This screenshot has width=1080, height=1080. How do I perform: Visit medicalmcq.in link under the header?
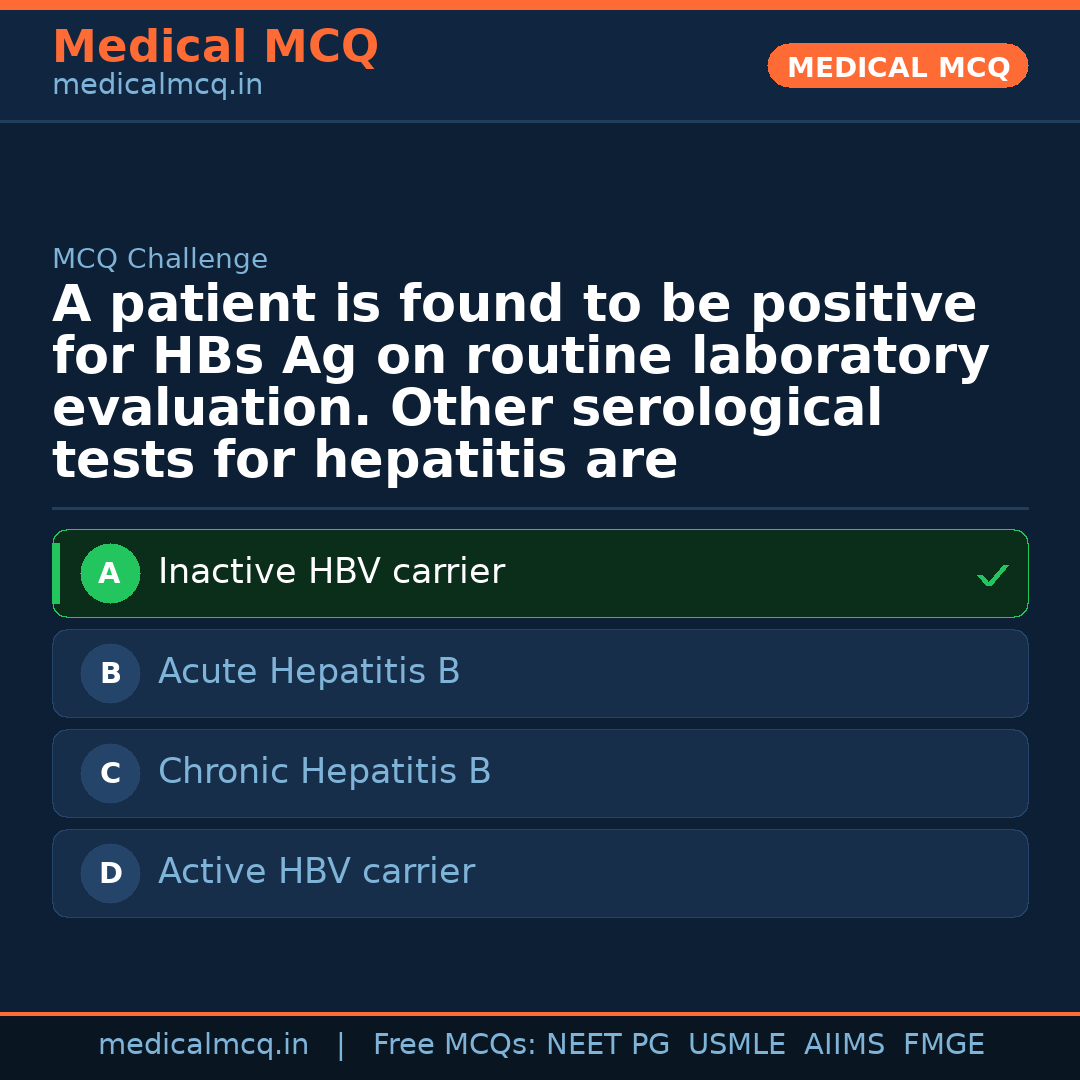[x=157, y=86]
